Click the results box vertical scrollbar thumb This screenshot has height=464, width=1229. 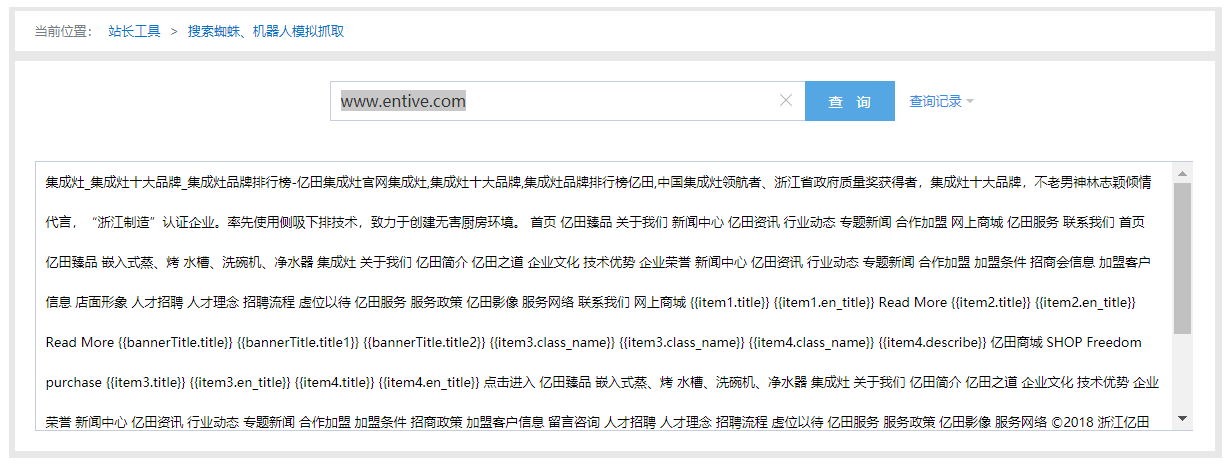1183,257
